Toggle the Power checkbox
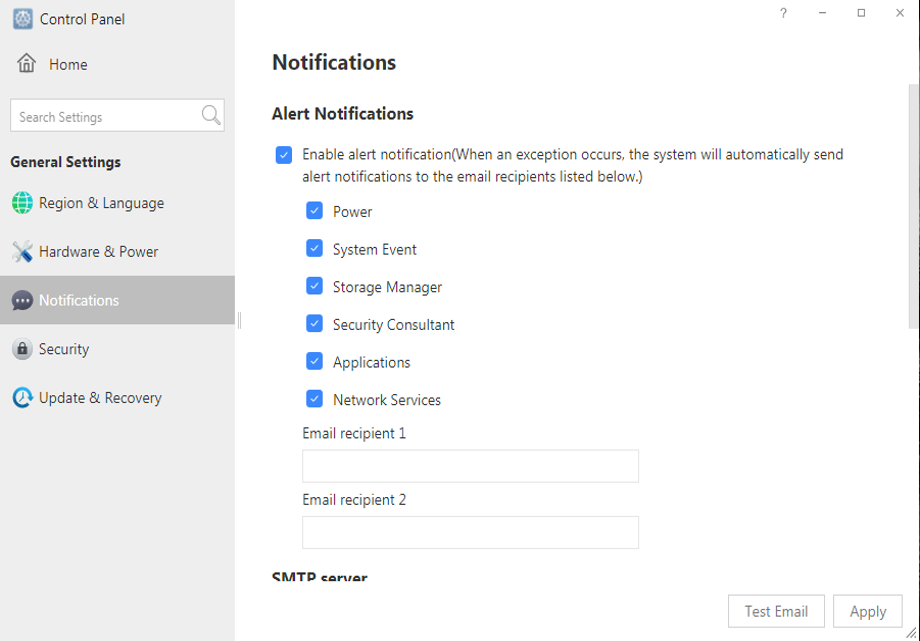This screenshot has width=920, height=641. point(314,211)
